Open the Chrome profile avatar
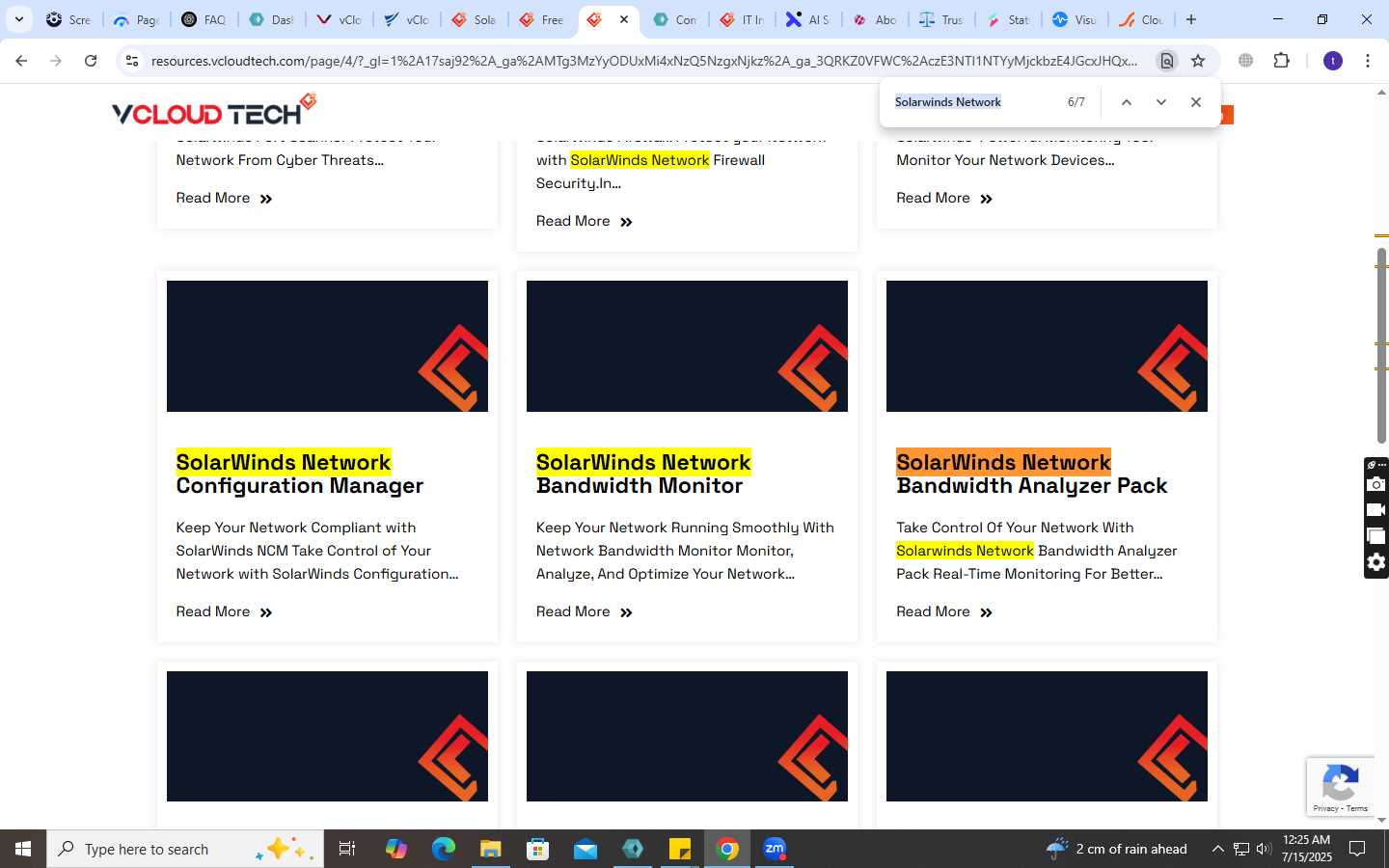This screenshot has height=868, width=1389. coord(1333,61)
